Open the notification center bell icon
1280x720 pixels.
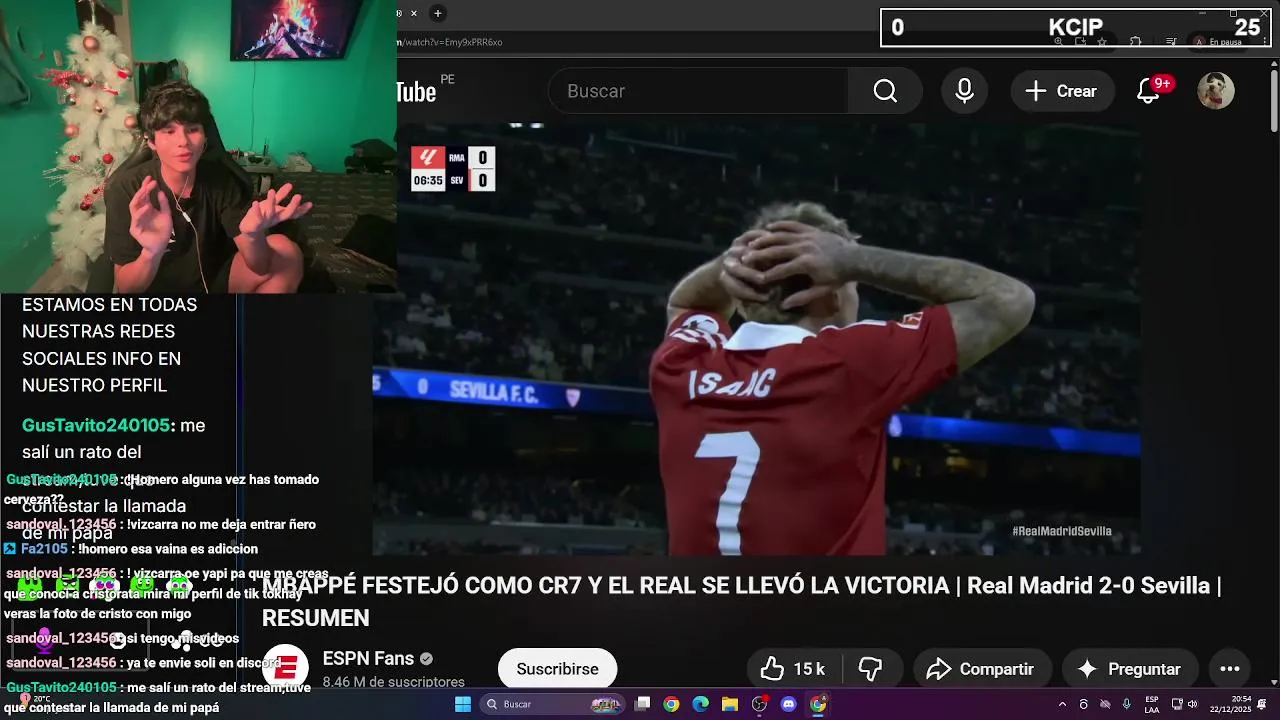click(x=1262, y=704)
